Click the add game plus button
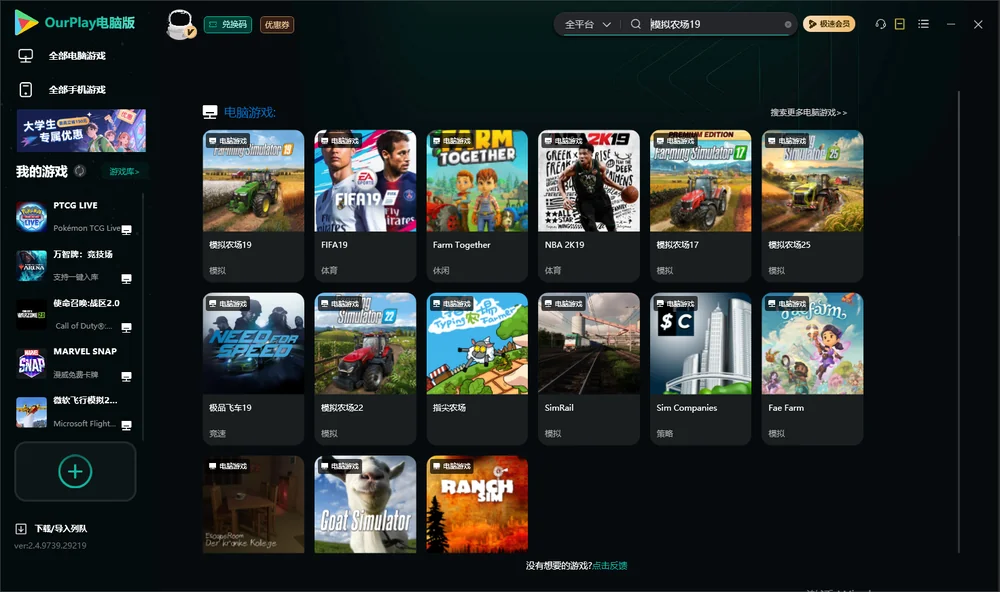 [x=75, y=471]
